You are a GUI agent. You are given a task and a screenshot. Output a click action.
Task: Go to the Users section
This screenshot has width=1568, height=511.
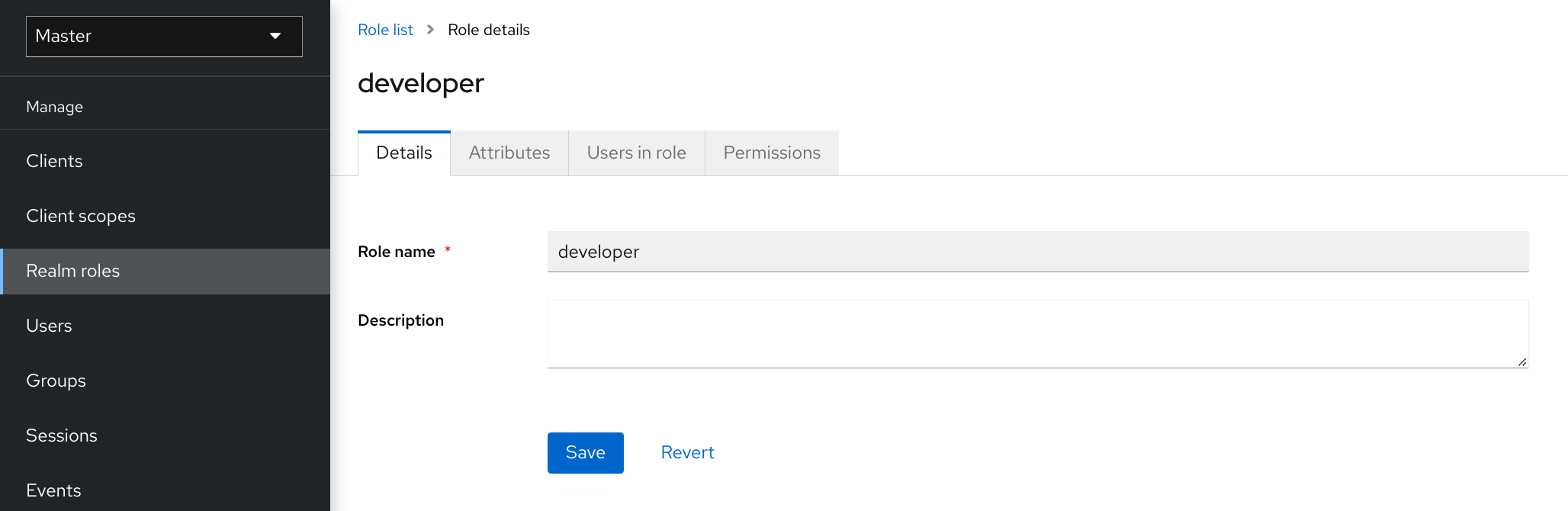click(x=49, y=326)
